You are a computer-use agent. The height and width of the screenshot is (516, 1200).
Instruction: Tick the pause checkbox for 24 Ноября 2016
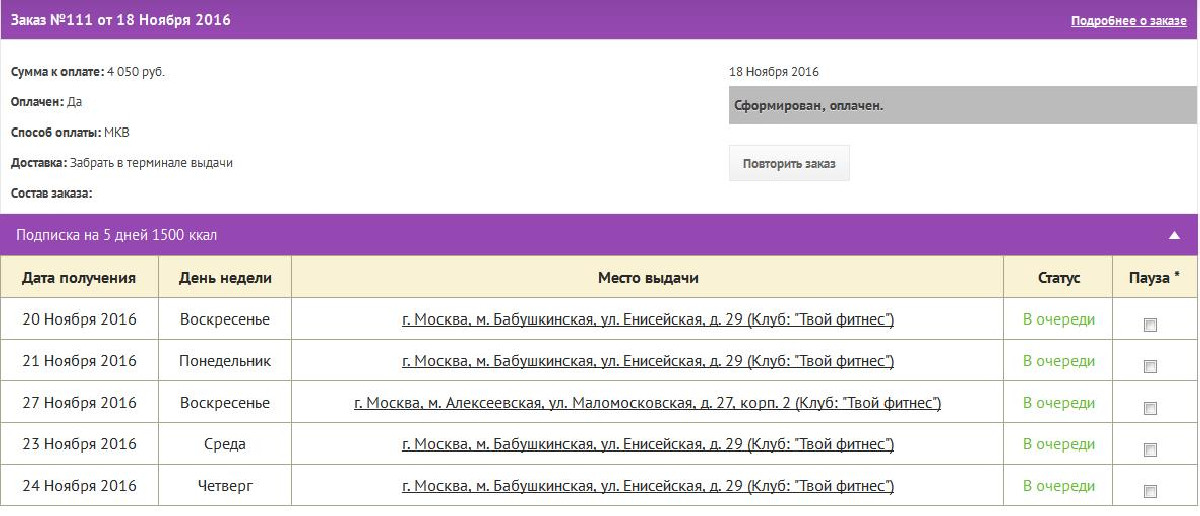click(x=1150, y=491)
